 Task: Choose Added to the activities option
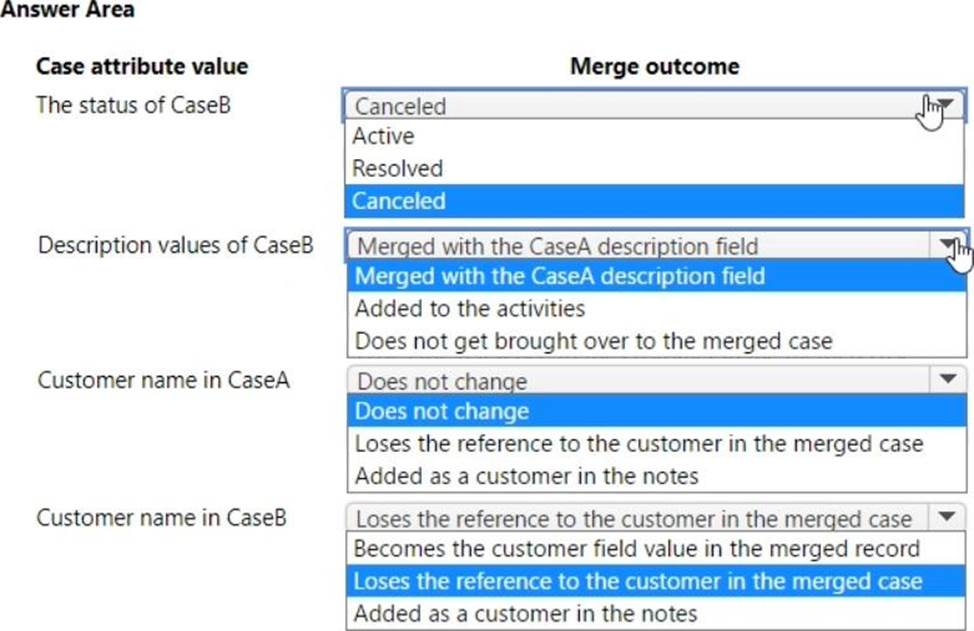[470, 309]
